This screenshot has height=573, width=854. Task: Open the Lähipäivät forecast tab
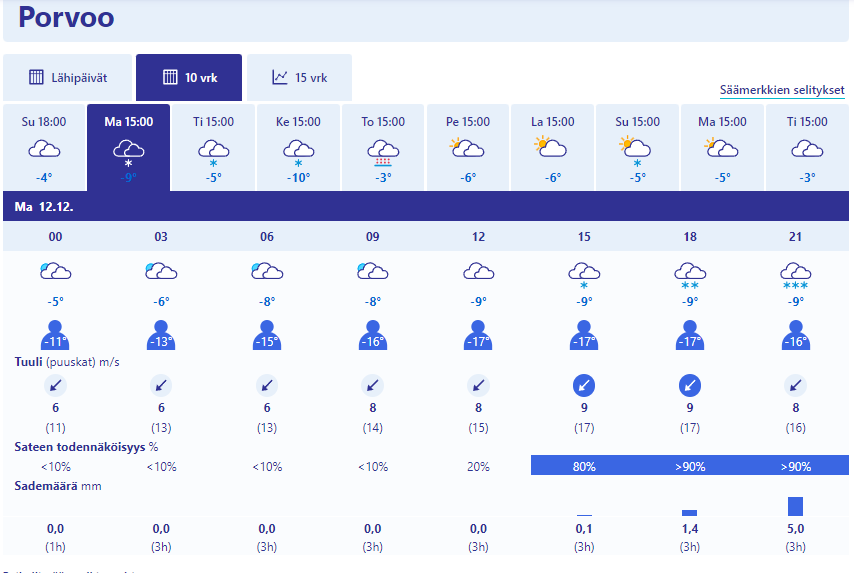click(68, 77)
